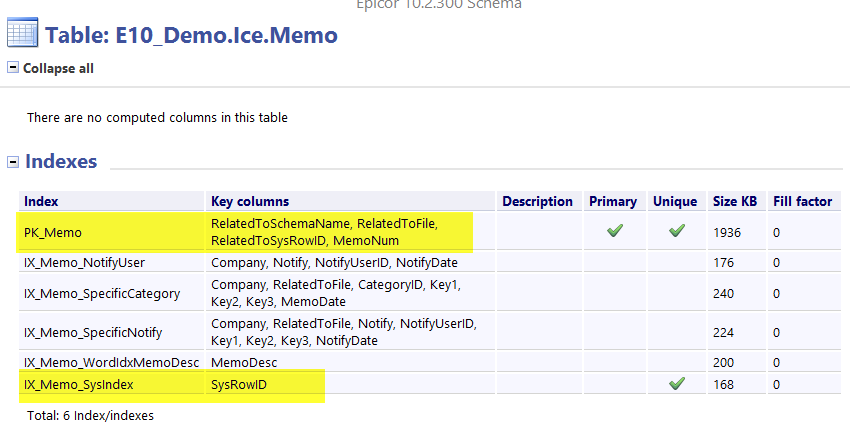
Task: Click the 224 size value
Action: (x=724, y=333)
